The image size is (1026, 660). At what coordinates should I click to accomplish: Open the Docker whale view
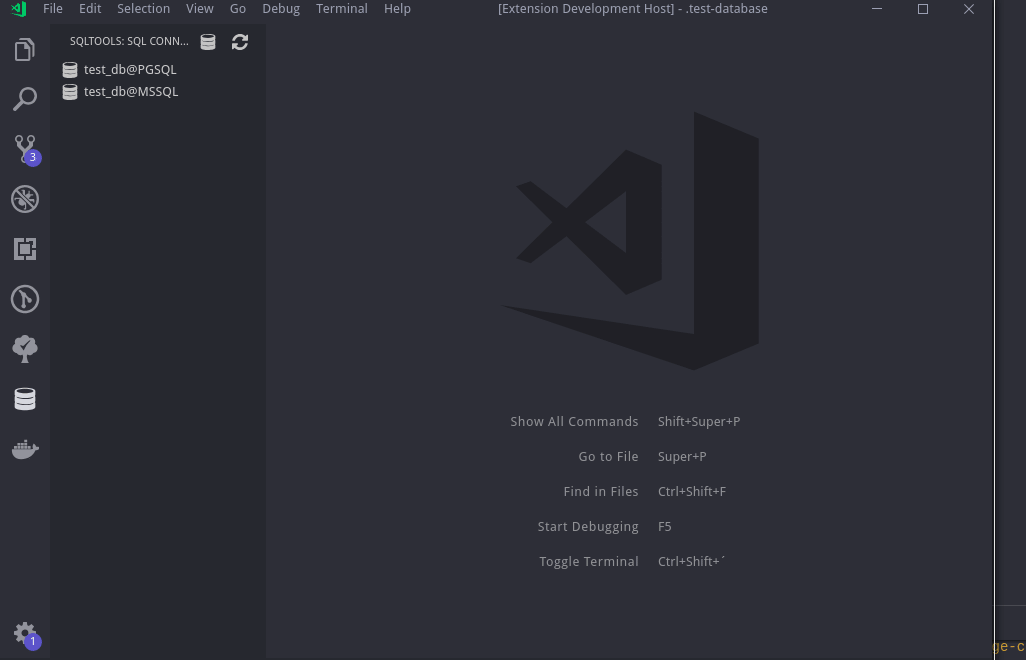[x=25, y=449]
